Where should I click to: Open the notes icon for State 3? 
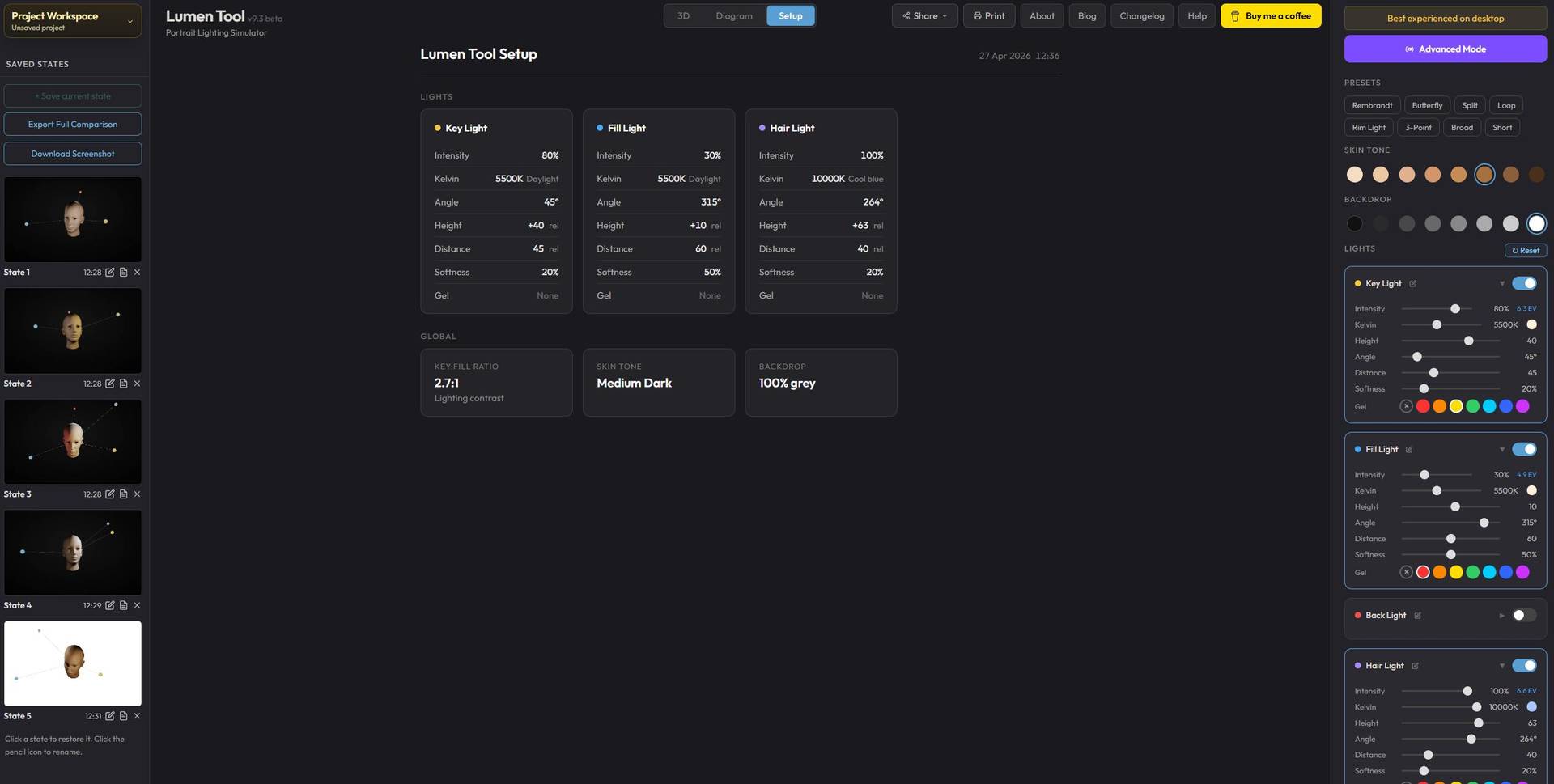(x=123, y=494)
